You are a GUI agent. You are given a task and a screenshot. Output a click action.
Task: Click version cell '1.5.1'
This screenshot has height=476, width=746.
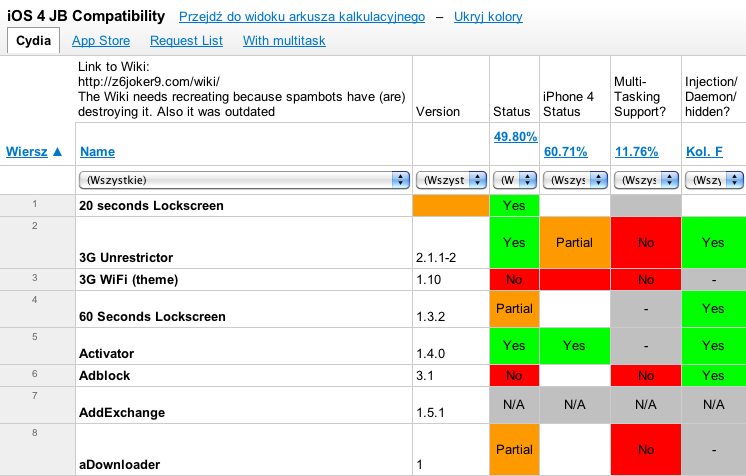(x=451, y=405)
